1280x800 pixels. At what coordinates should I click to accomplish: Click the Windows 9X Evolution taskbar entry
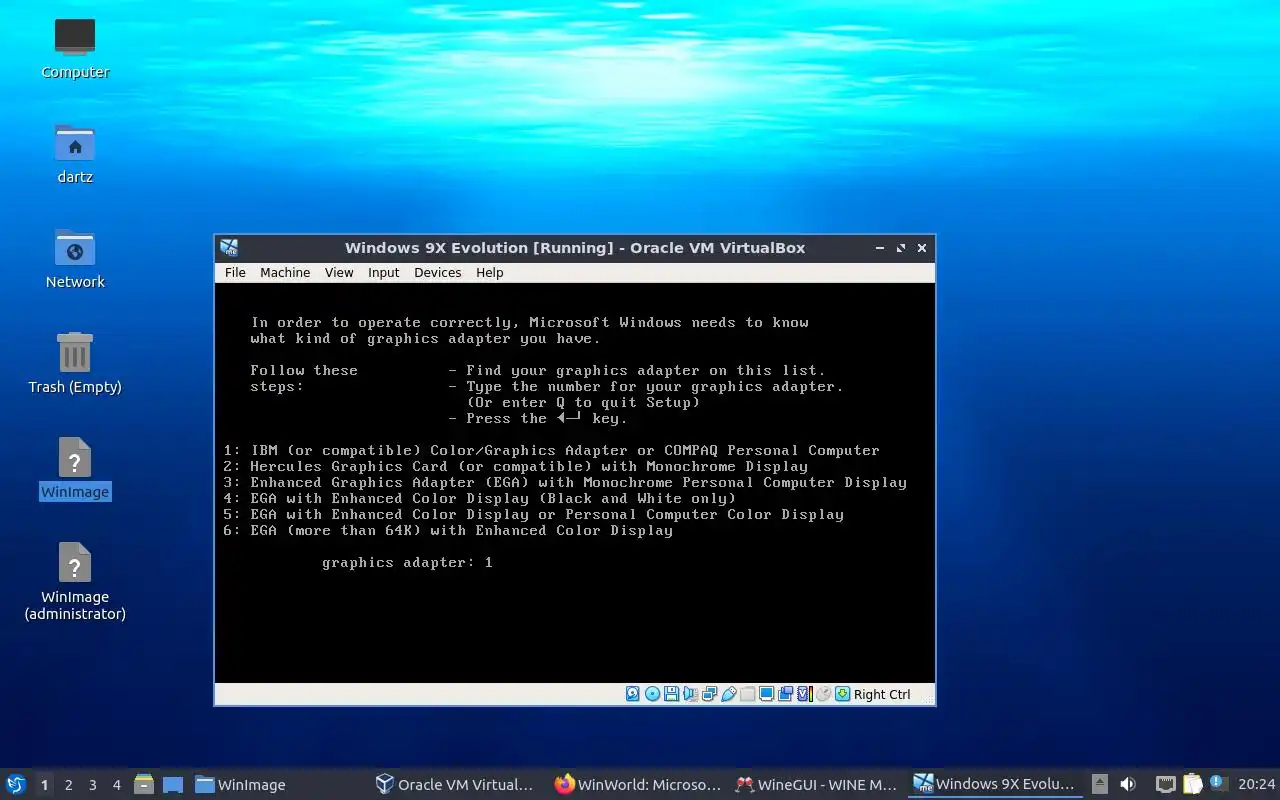995,785
